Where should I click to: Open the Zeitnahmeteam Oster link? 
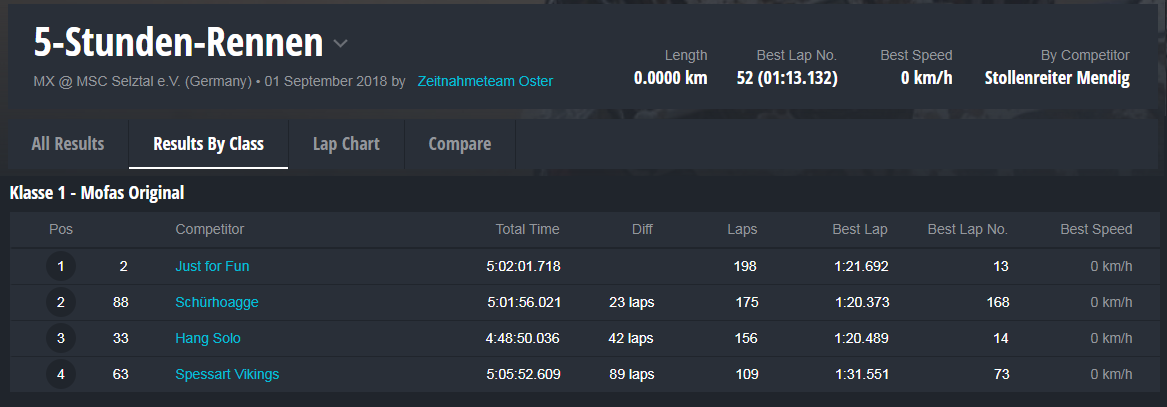click(x=485, y=81)
